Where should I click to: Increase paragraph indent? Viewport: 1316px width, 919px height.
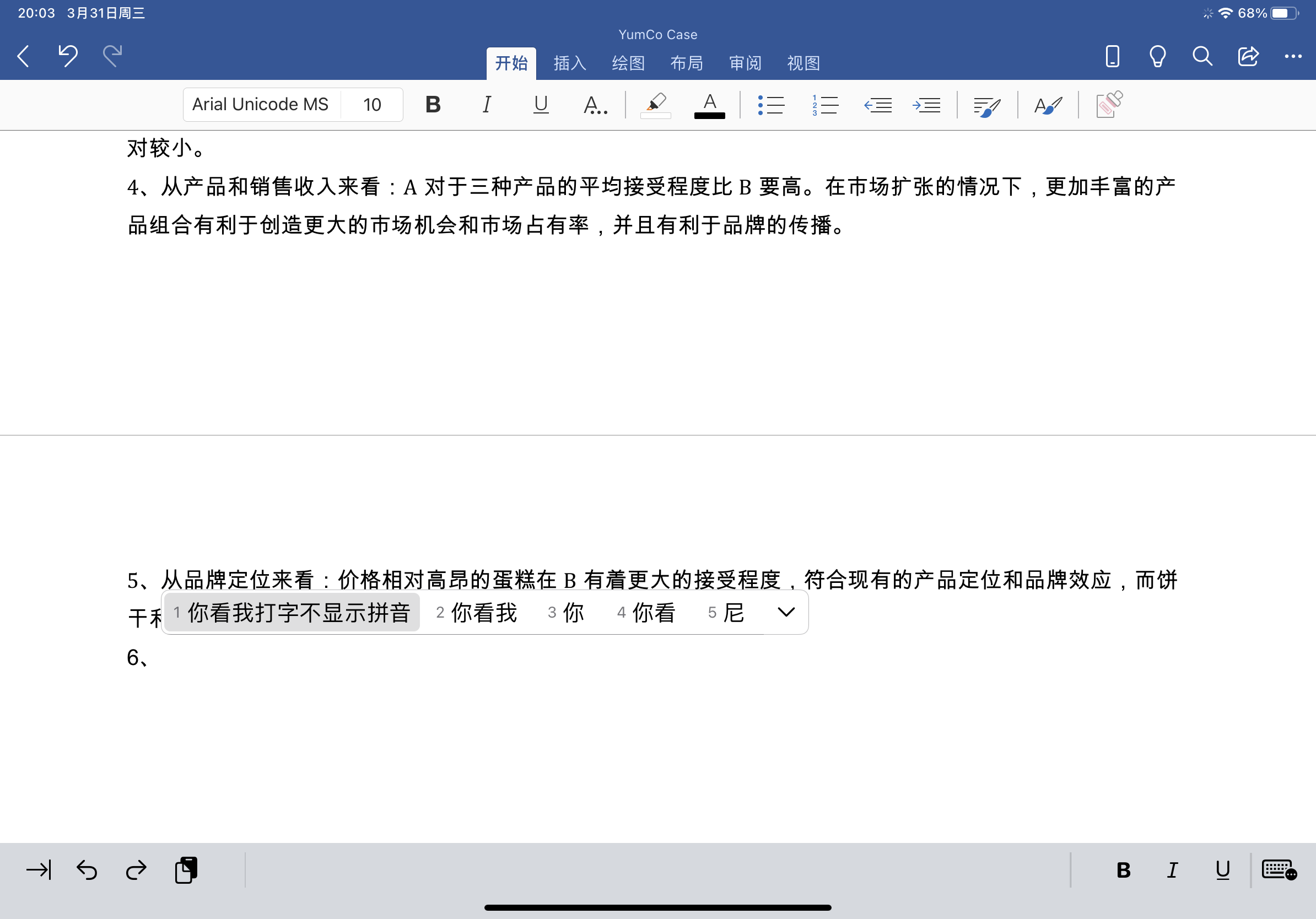pyautogui.click(x=926, y=105)
